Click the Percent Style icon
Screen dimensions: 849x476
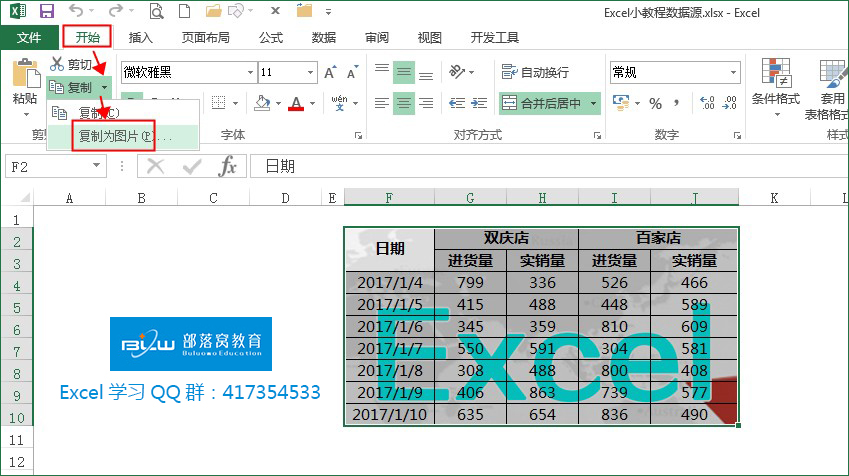coord(655,103)
